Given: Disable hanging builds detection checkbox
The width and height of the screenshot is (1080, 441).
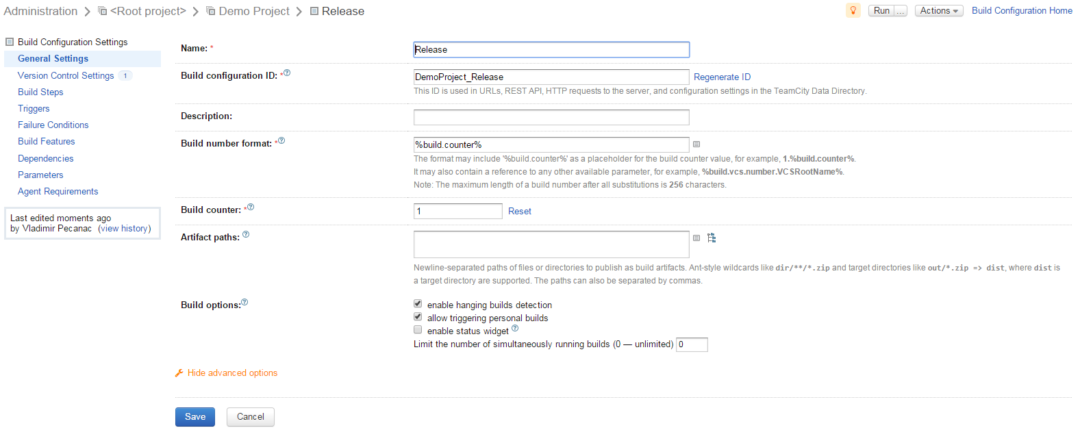Looking at the screenshot, I should click(418, 304).
